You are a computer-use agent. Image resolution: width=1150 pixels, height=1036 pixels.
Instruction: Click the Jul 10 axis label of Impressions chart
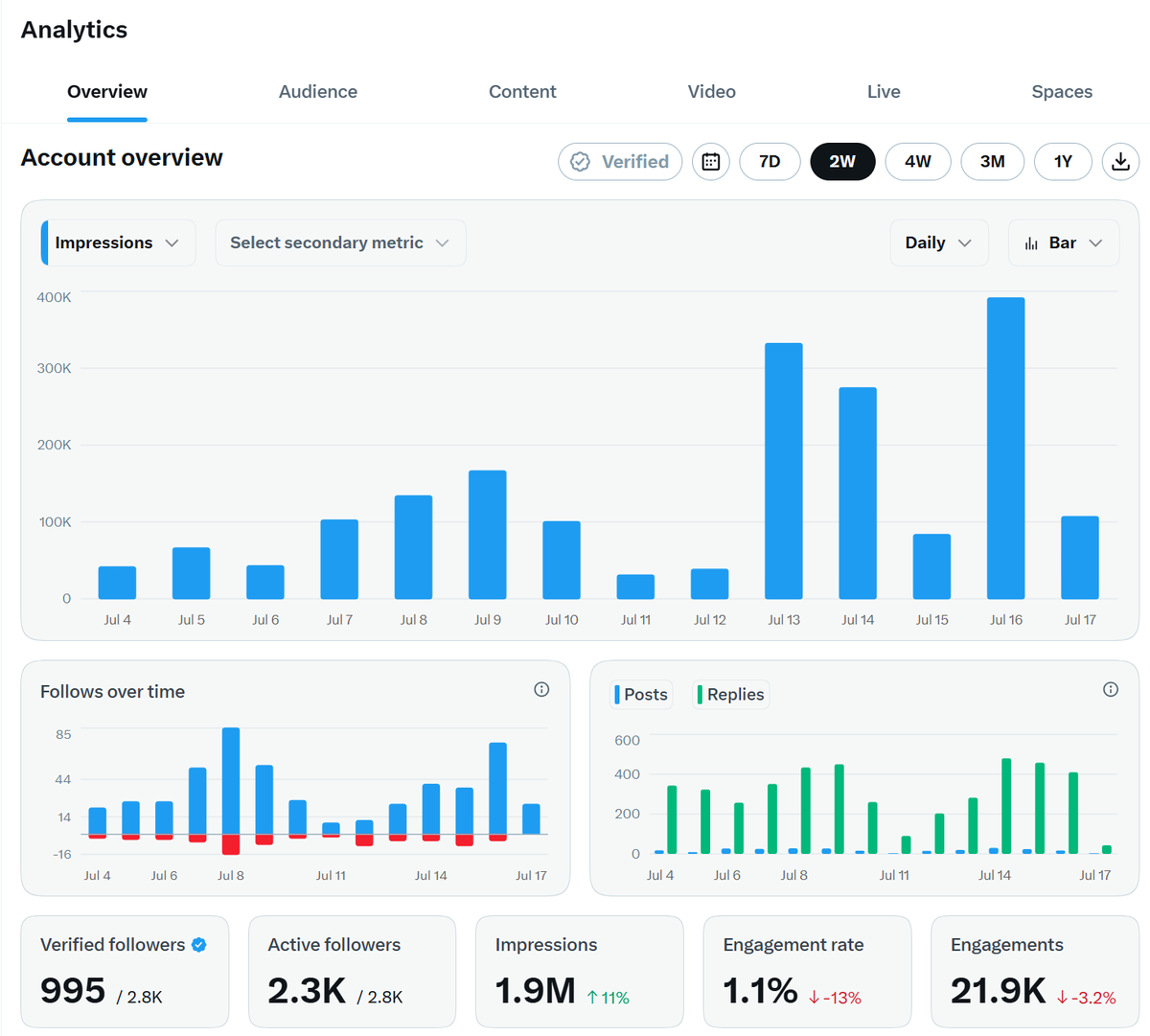(562, 620)
